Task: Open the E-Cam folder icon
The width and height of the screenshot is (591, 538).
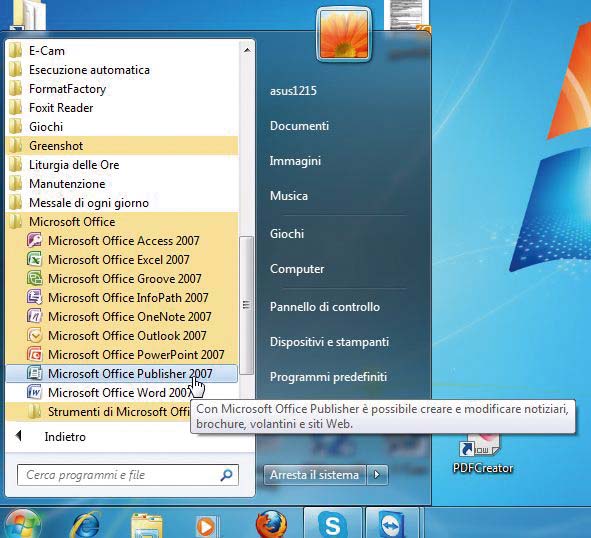Action: (15, 51)
